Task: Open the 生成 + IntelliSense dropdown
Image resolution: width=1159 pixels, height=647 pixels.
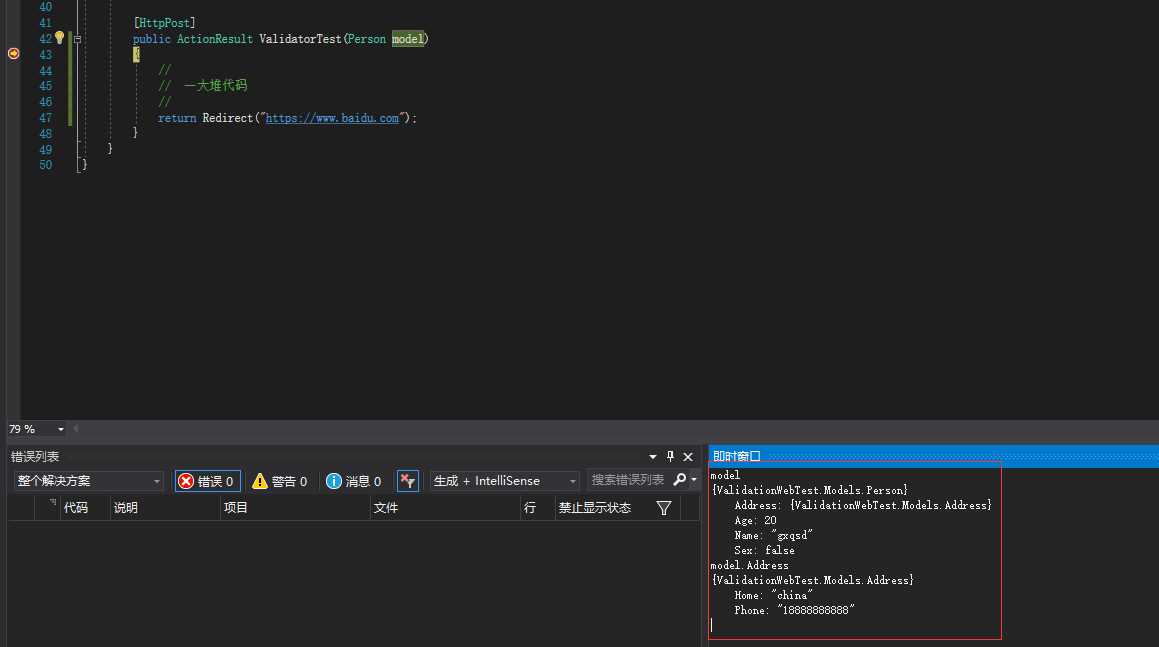Action: (504, 481)
